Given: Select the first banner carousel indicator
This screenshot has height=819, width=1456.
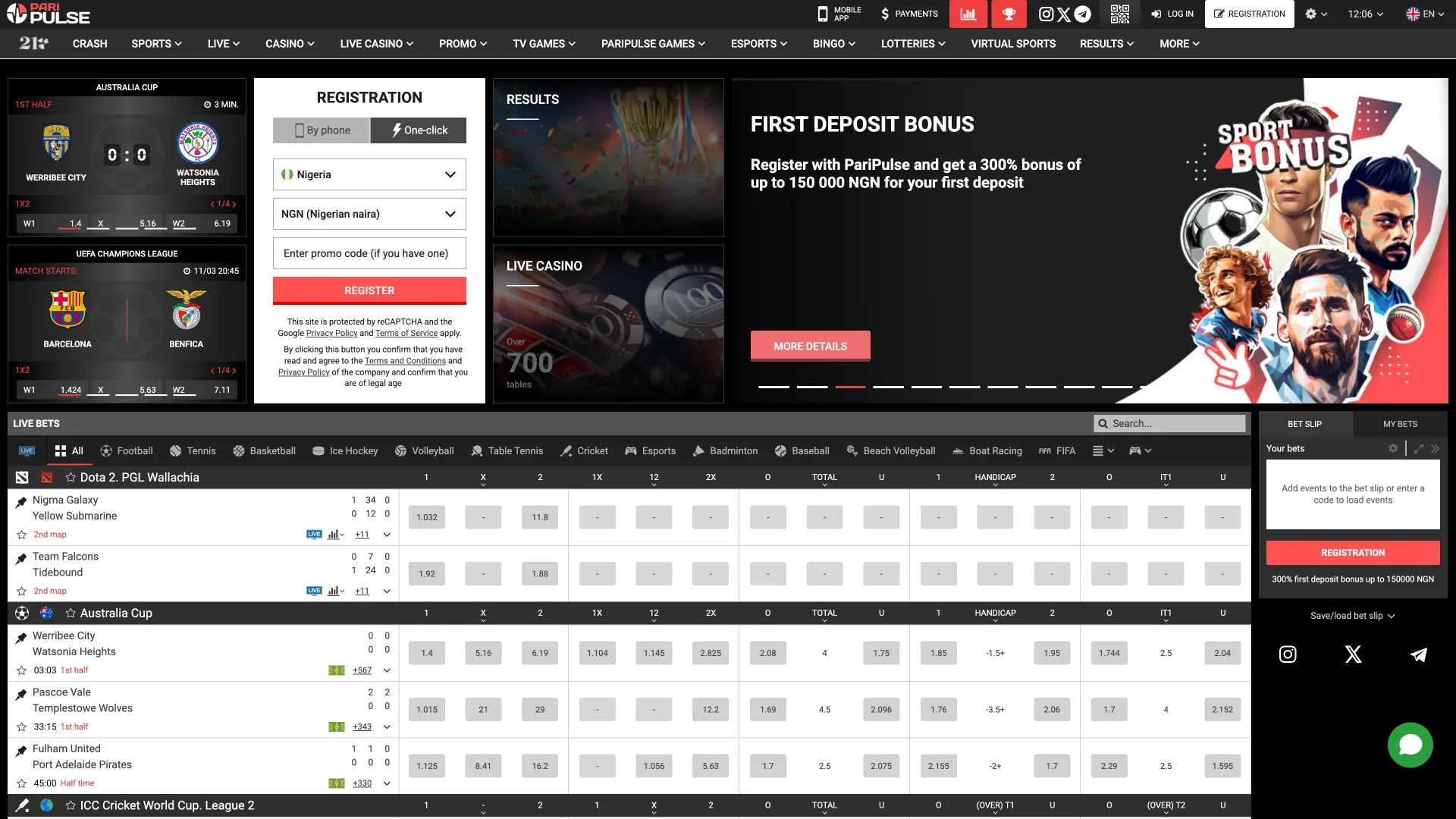Looking at the screenshot, I should click(x=773, y=387).
